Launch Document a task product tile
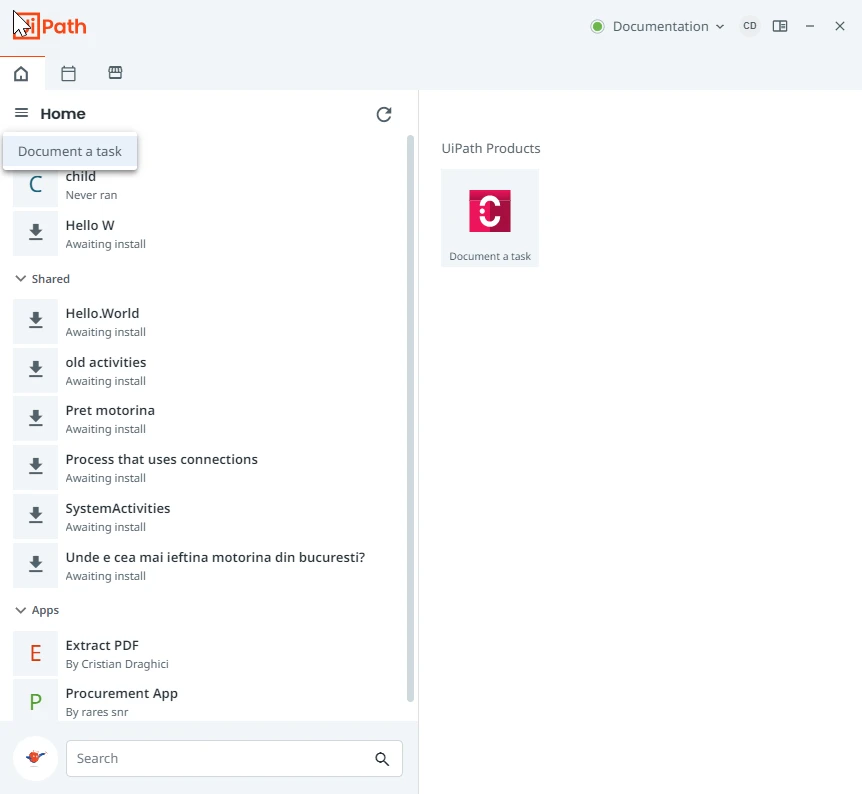 click(x=490, y=218)
